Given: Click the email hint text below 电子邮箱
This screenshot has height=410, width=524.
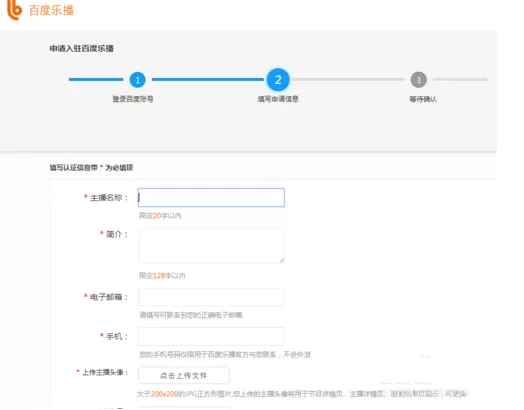Looking at the screenshot, I should coord(192,315).
